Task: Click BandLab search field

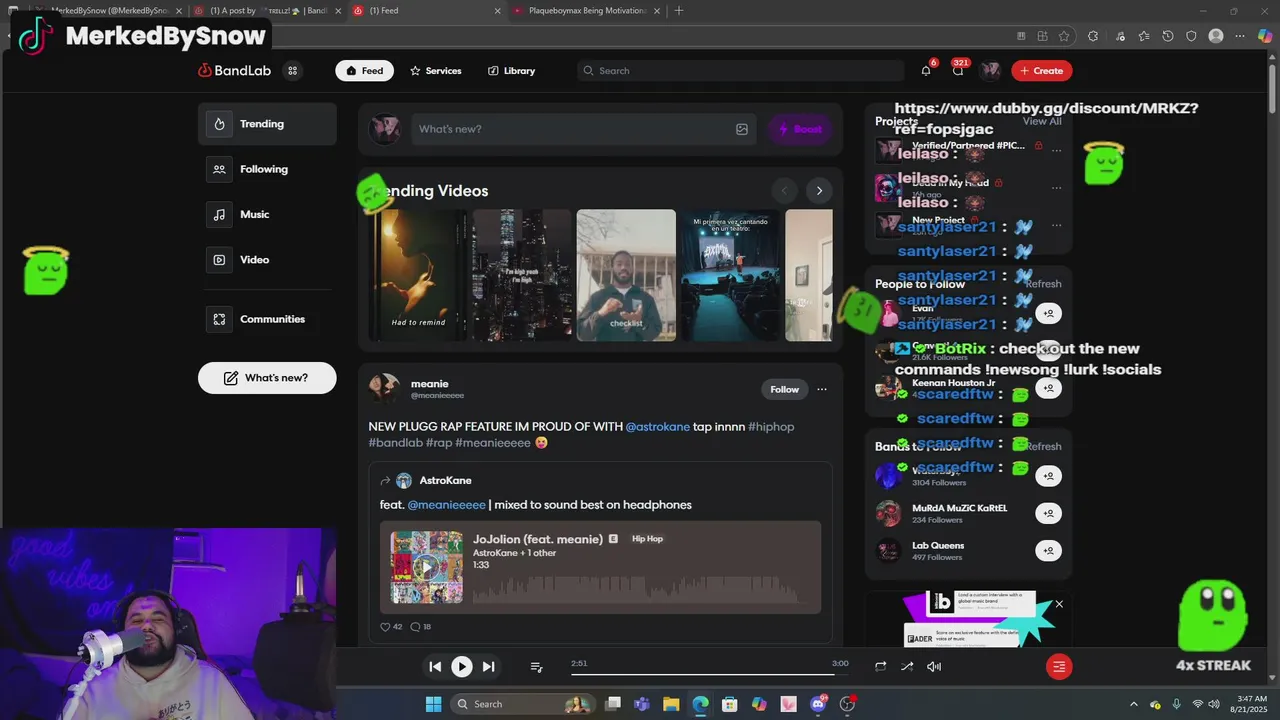Action: 740,71
